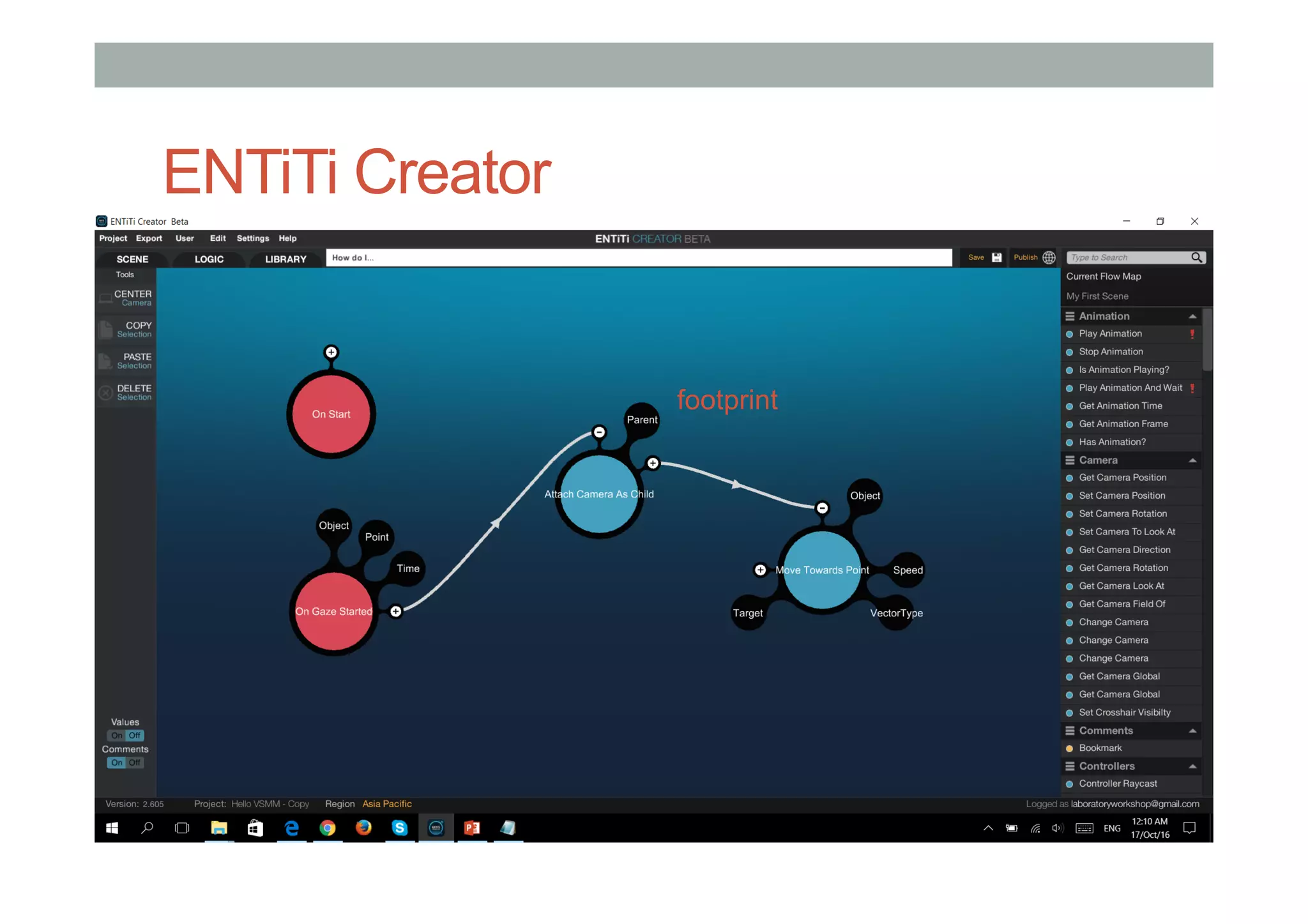Open the User menu

click(x=185, y=238)
